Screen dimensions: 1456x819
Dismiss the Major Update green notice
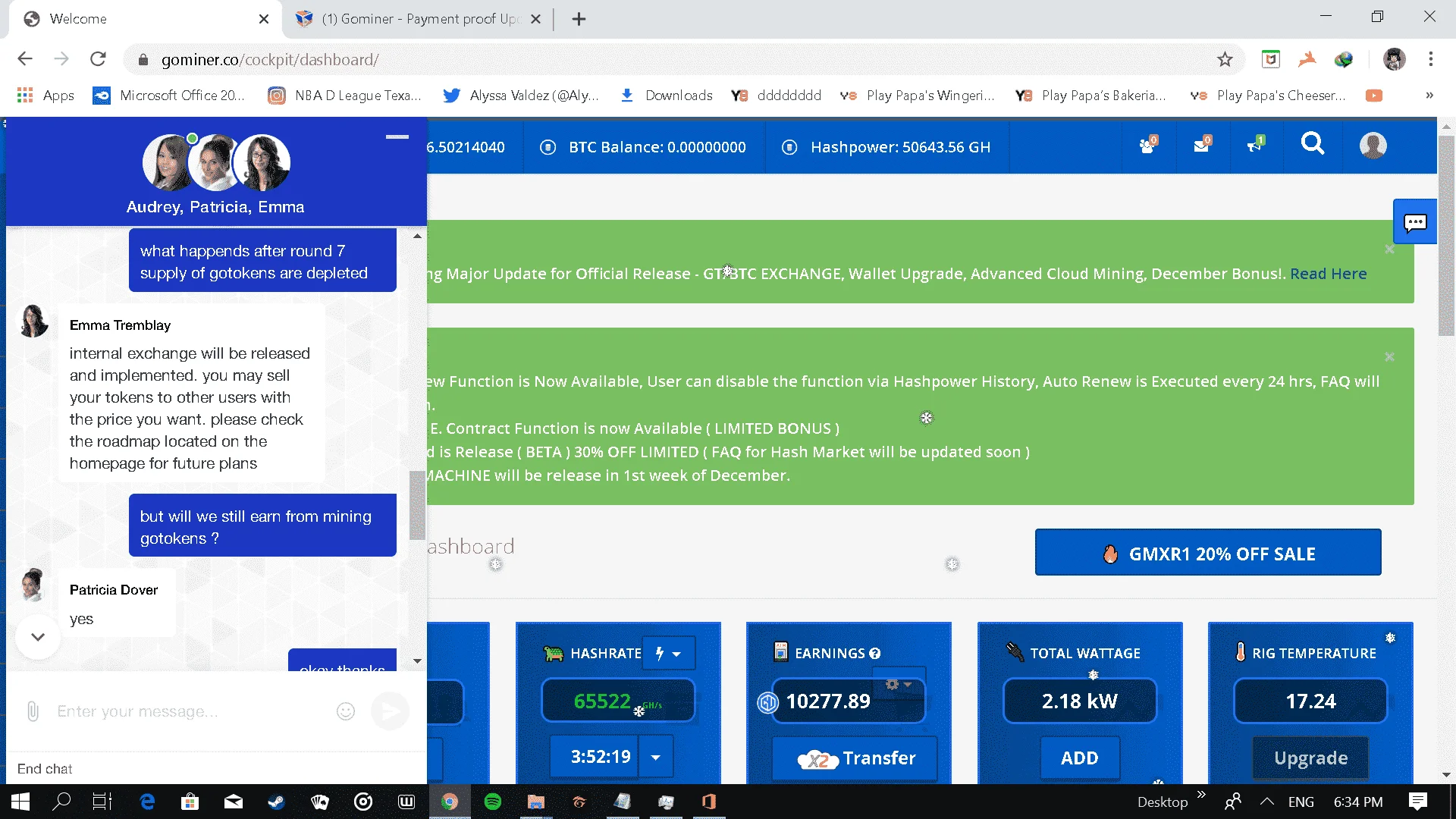(1389, 249)
